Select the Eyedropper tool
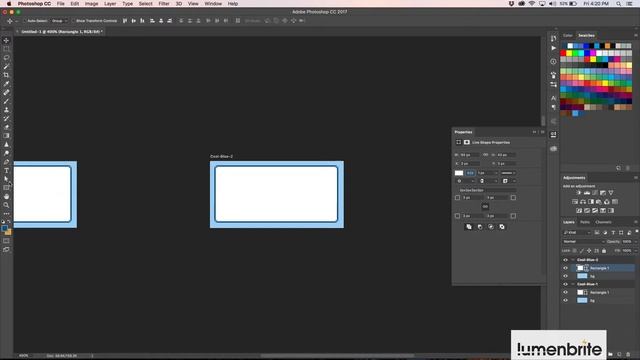Viewport: 640px width, 360px height. click(6, 84)
